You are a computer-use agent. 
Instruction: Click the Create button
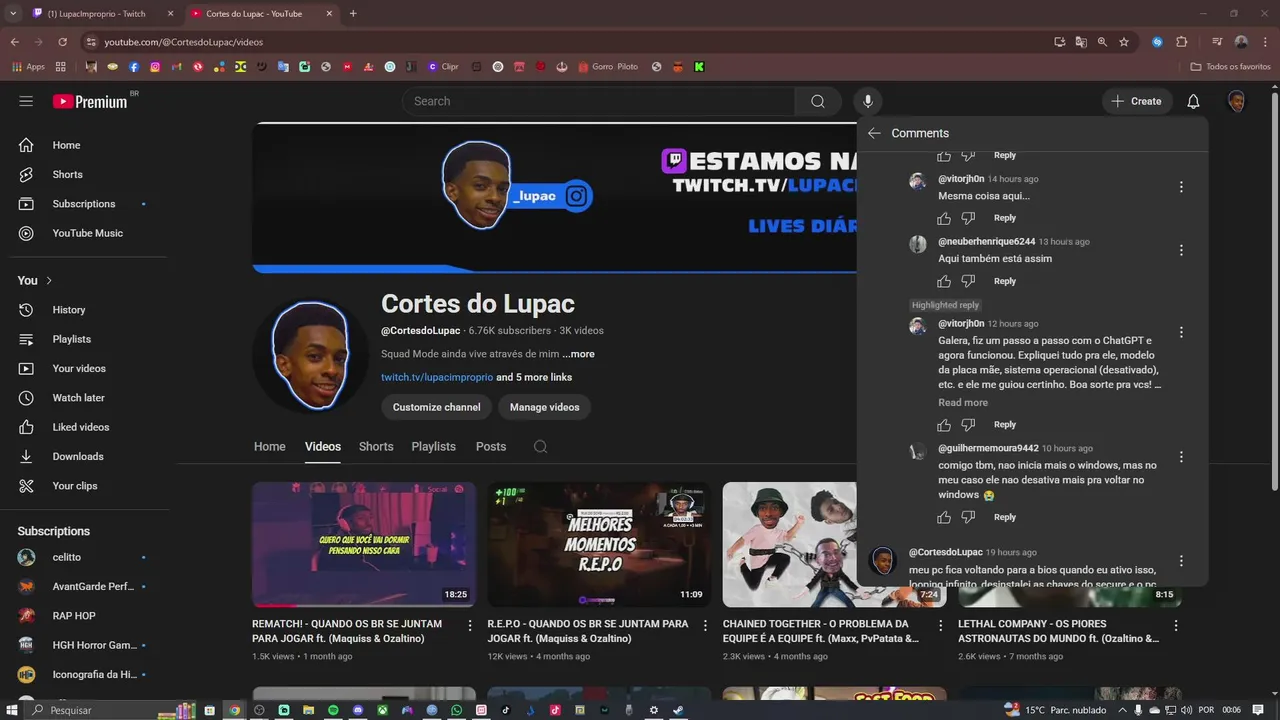[1136, 101]
